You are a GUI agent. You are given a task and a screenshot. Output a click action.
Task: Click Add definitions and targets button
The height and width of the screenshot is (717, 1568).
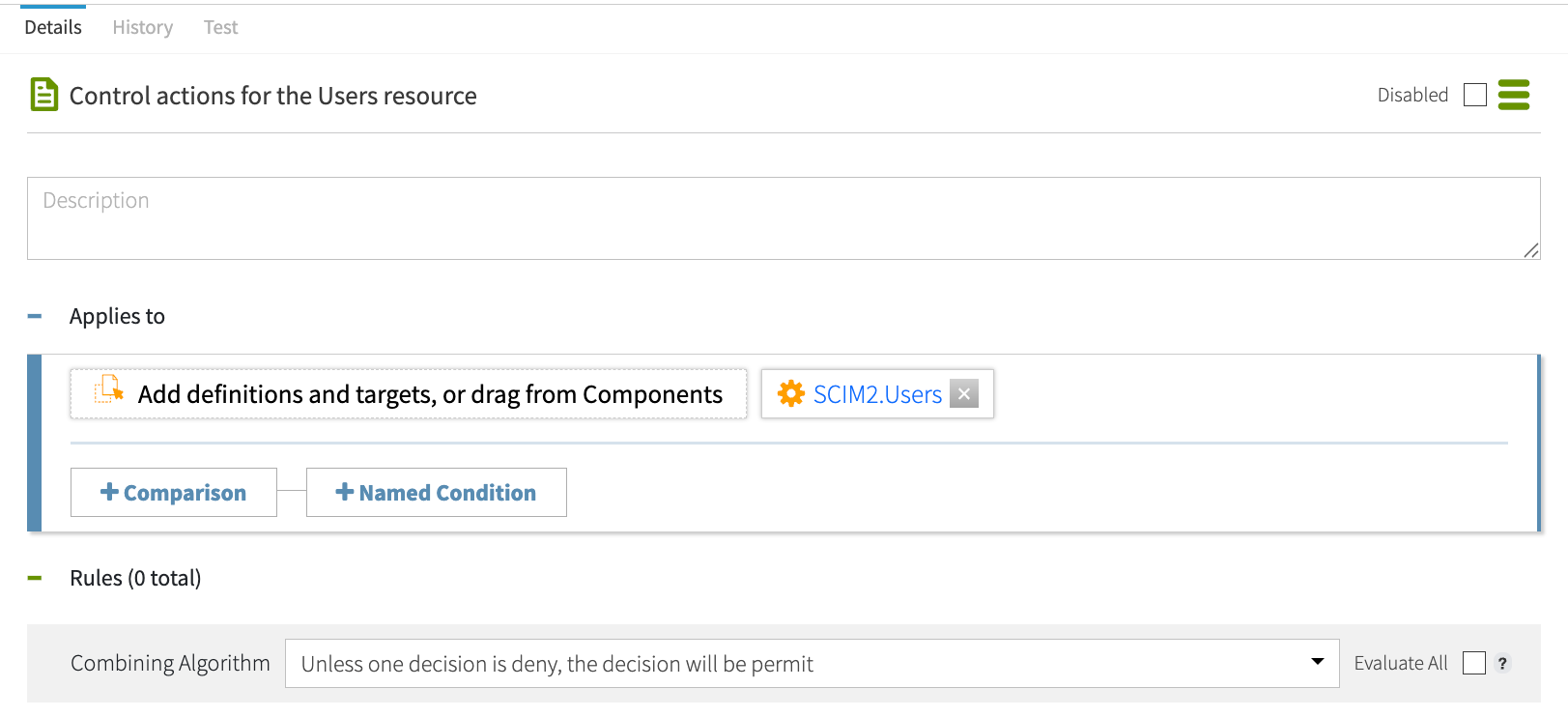[x=409, y=393]
